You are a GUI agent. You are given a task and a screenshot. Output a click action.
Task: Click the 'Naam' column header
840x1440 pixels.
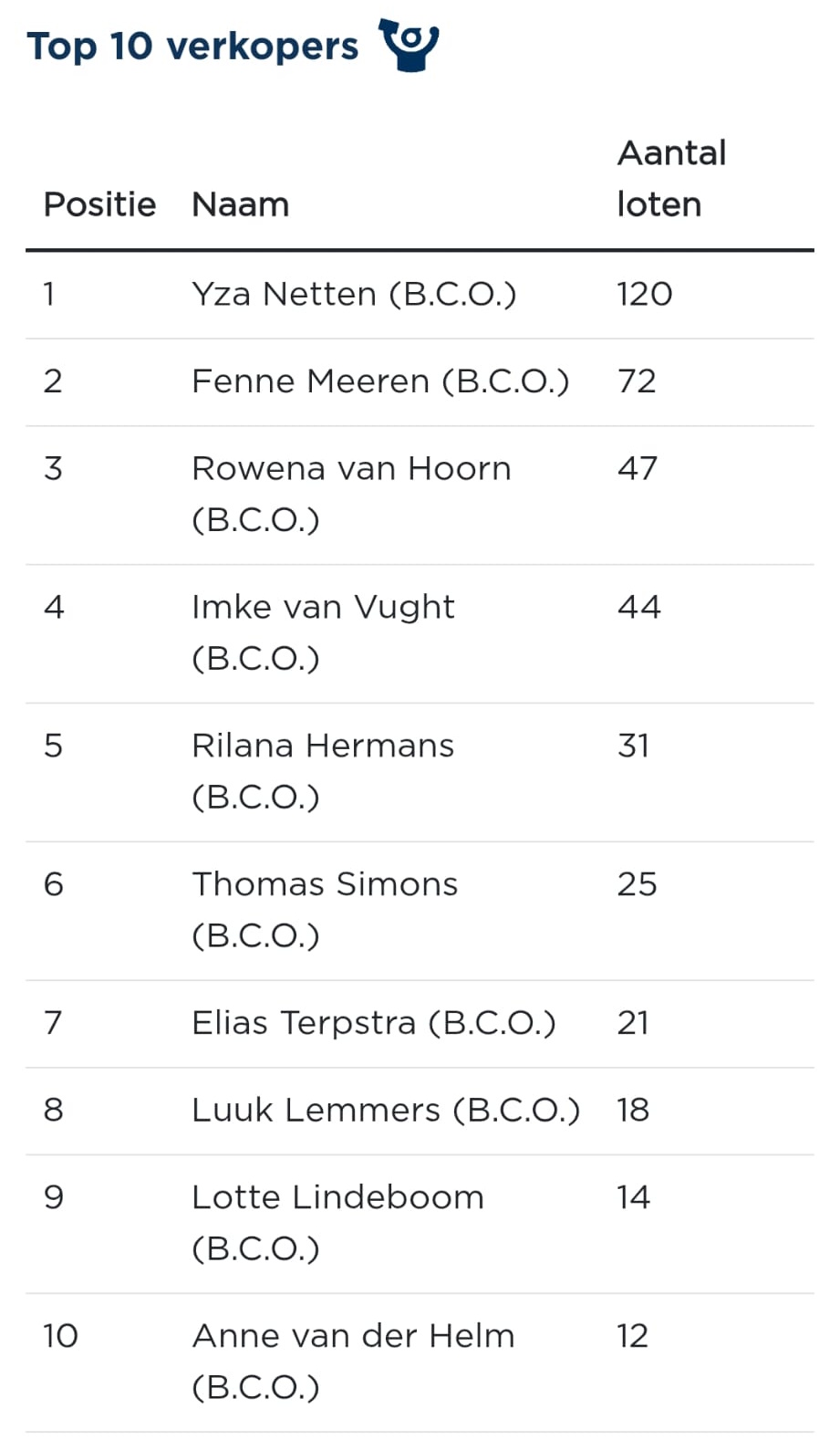coord(240,204)
